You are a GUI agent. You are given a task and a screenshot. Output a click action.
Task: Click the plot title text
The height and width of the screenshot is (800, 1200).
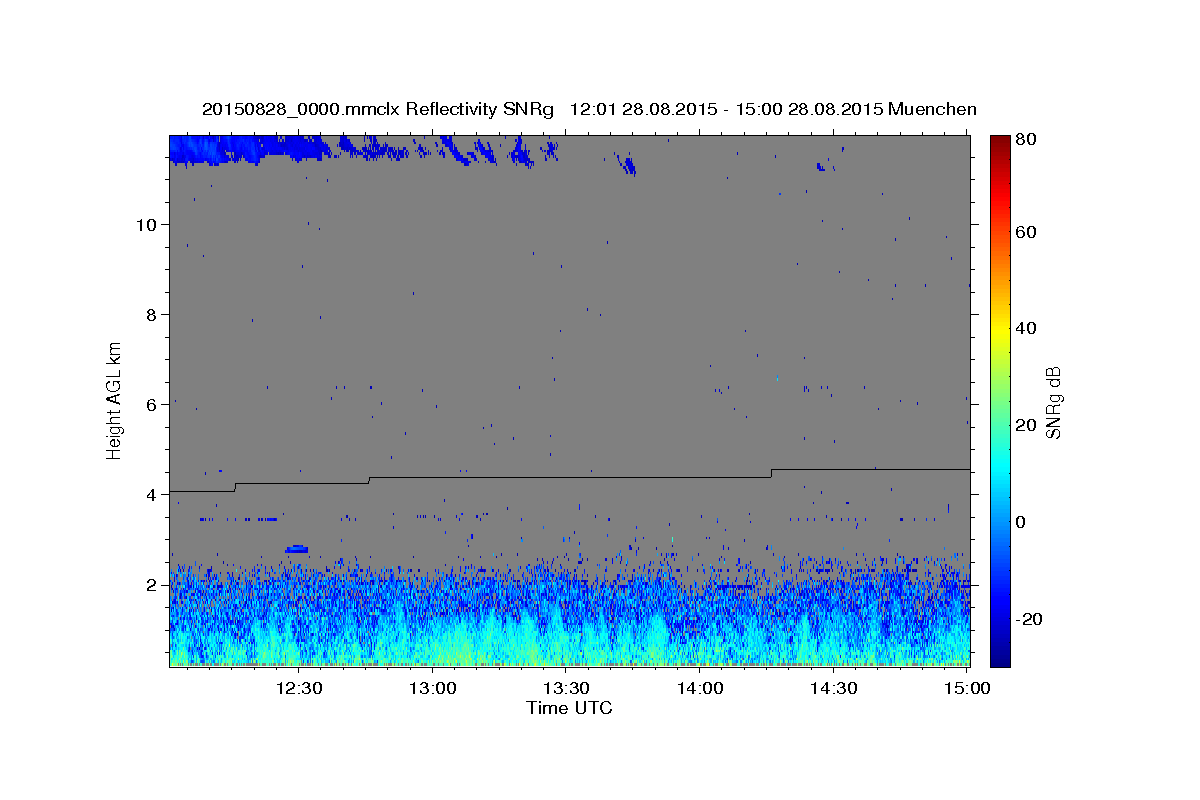[589, 109]
